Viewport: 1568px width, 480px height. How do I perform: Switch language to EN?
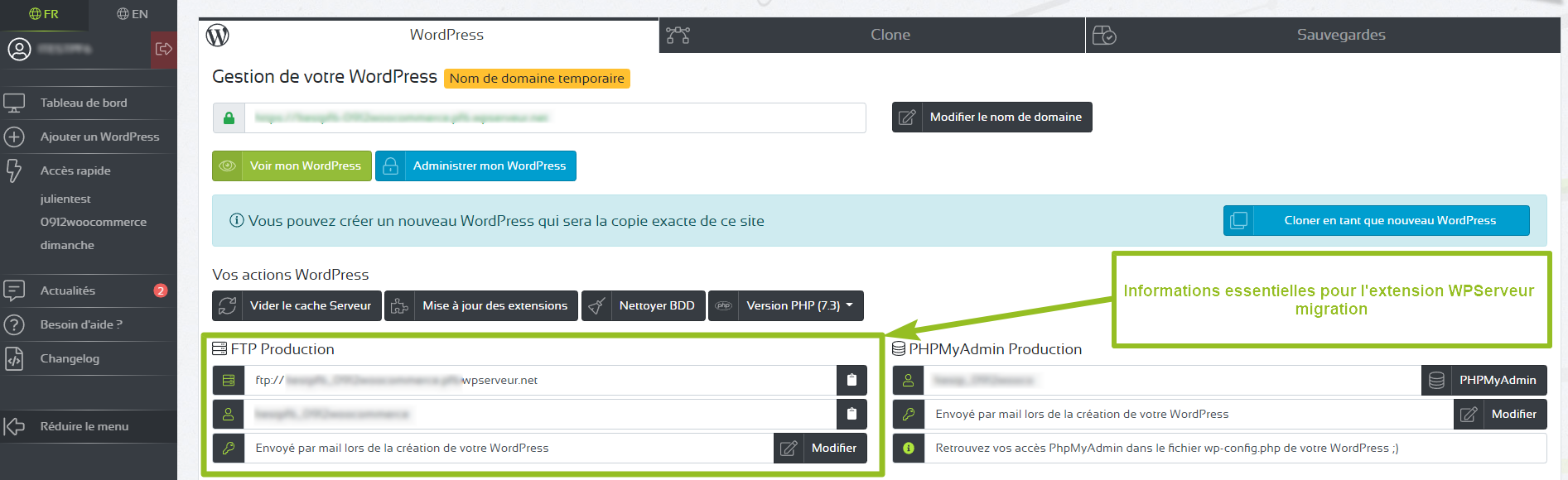pyautogui.click(x=133, y=14)
